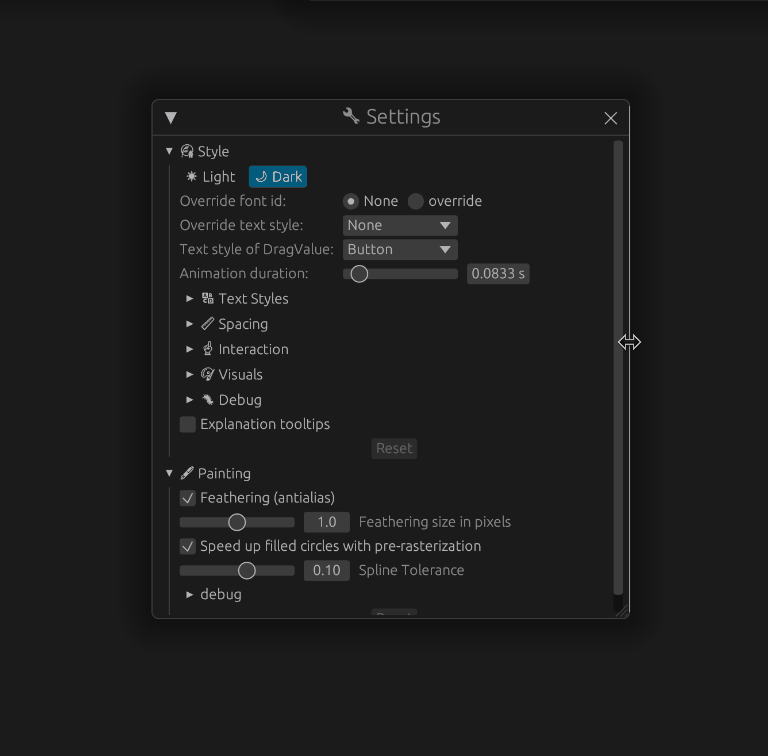
Task: Adjust the Spline Tolerance slider
Action: click(237, 570)
